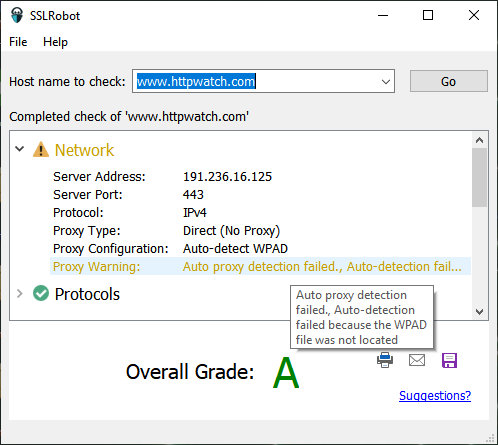Open the host name dropdown list
The image size is (498, 445).
[x=386, y=81]
